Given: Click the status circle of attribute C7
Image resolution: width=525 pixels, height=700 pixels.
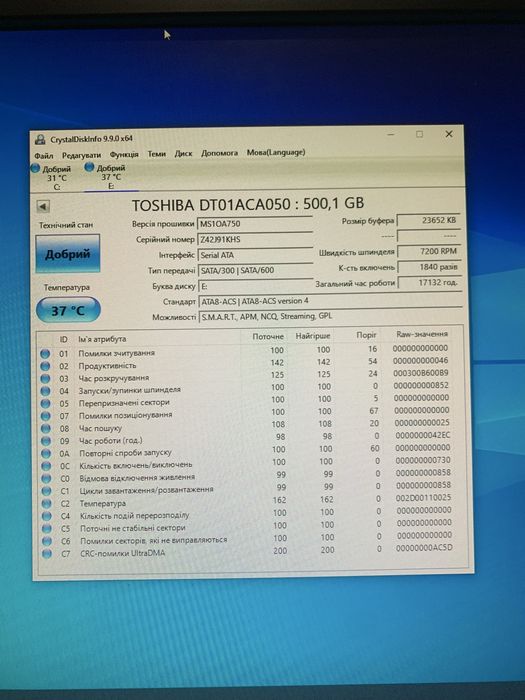Looking at the screenshot, I should (x=47, y=554).
